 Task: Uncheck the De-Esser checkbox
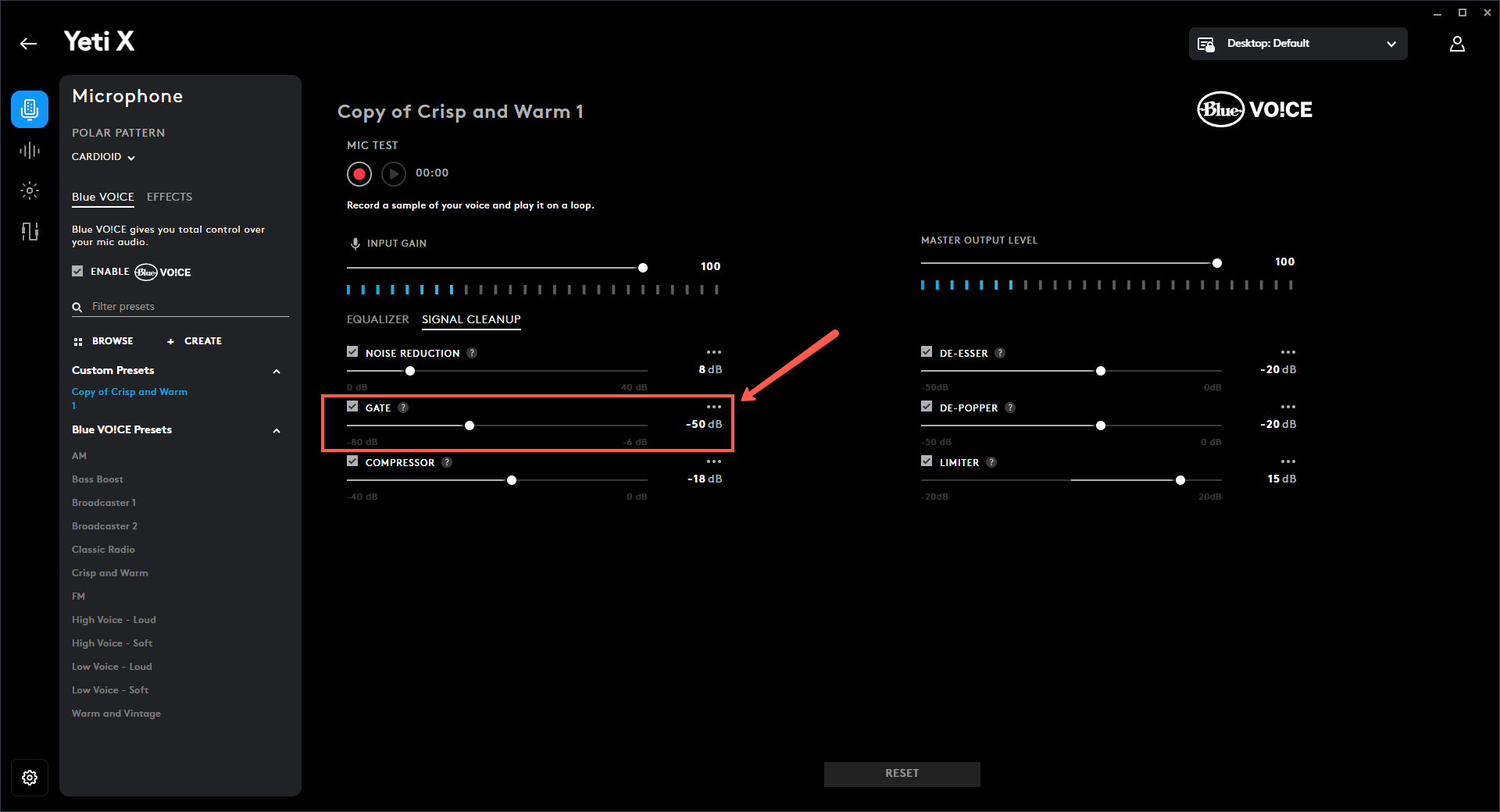click(927, 352)
